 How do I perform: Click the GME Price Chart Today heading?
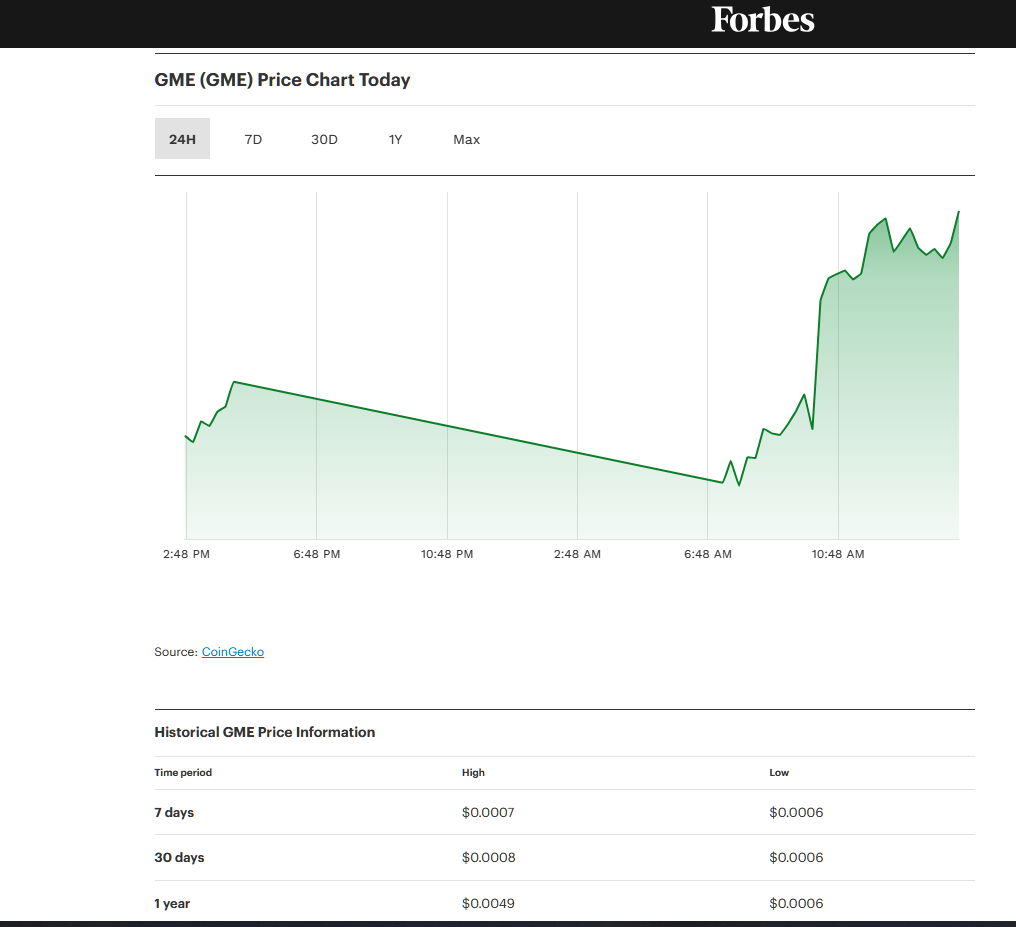(x=282, y=80)
